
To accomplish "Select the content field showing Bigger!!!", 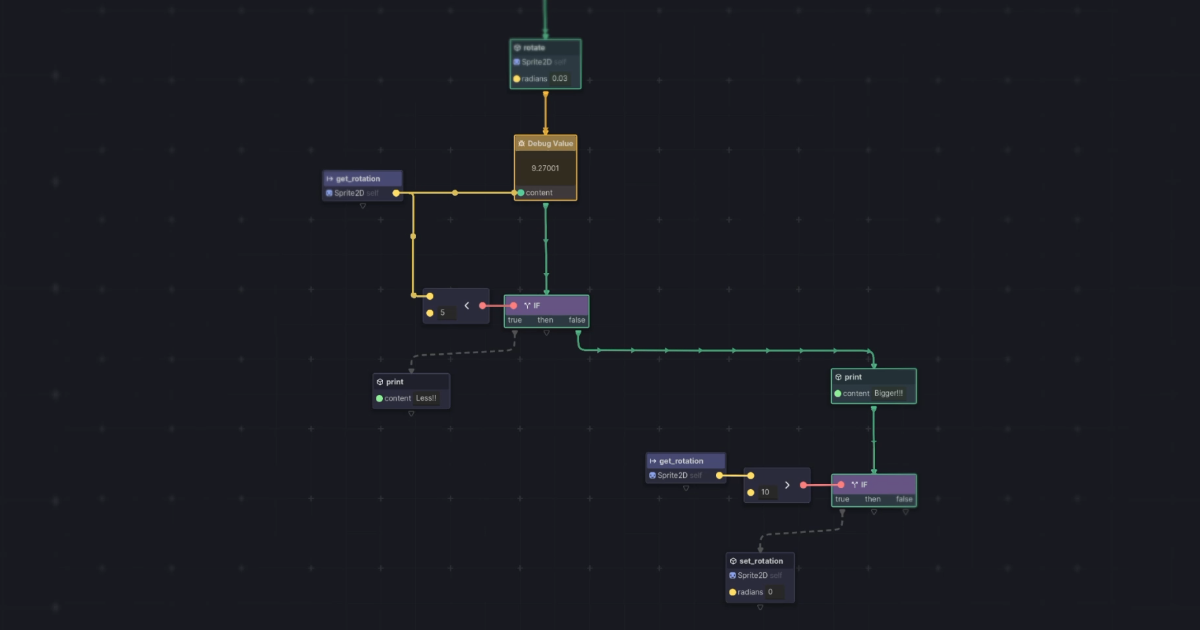I will click(x=887, y=392).
